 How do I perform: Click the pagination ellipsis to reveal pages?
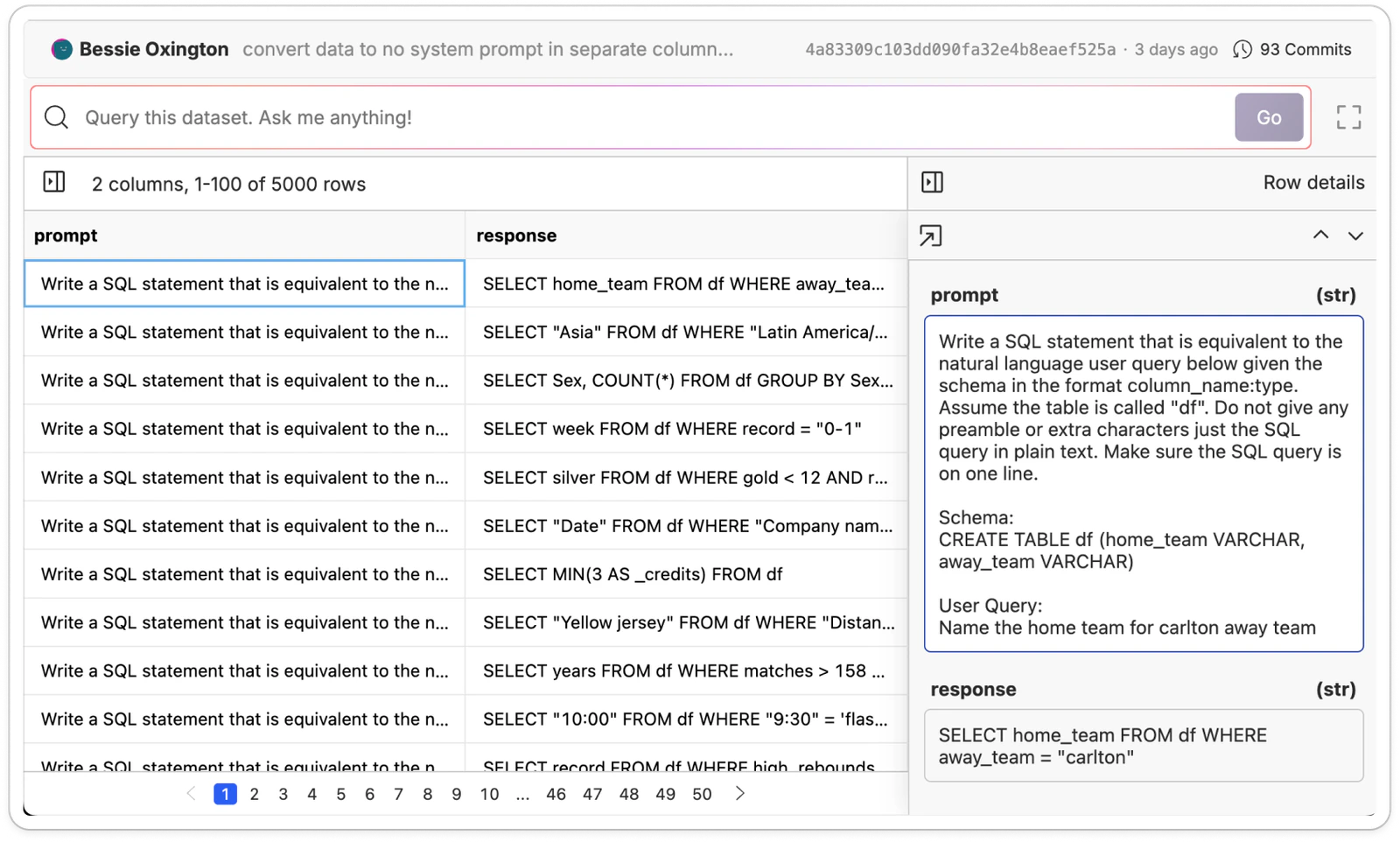coord(522,794)
